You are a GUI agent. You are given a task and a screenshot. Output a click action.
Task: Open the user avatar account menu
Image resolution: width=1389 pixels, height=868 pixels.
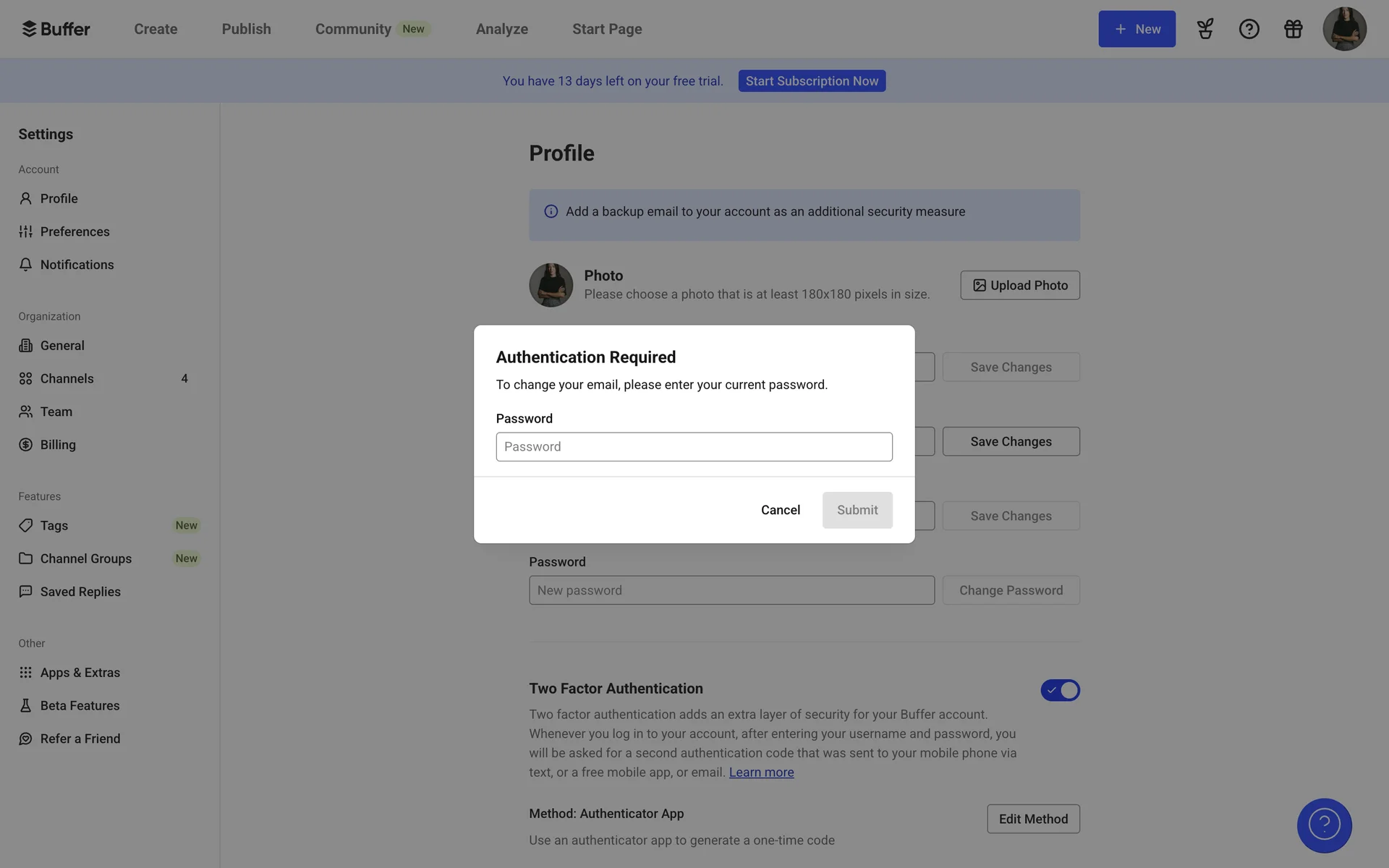click(1344, 29)
